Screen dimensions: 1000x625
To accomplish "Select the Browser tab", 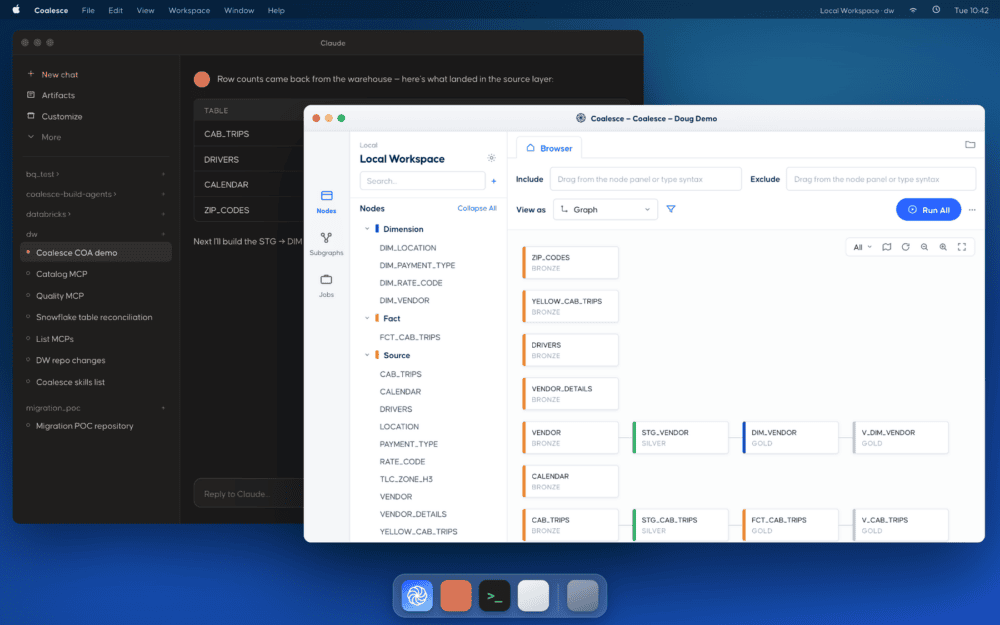I will pyautogui.click(x=549, y=148).
